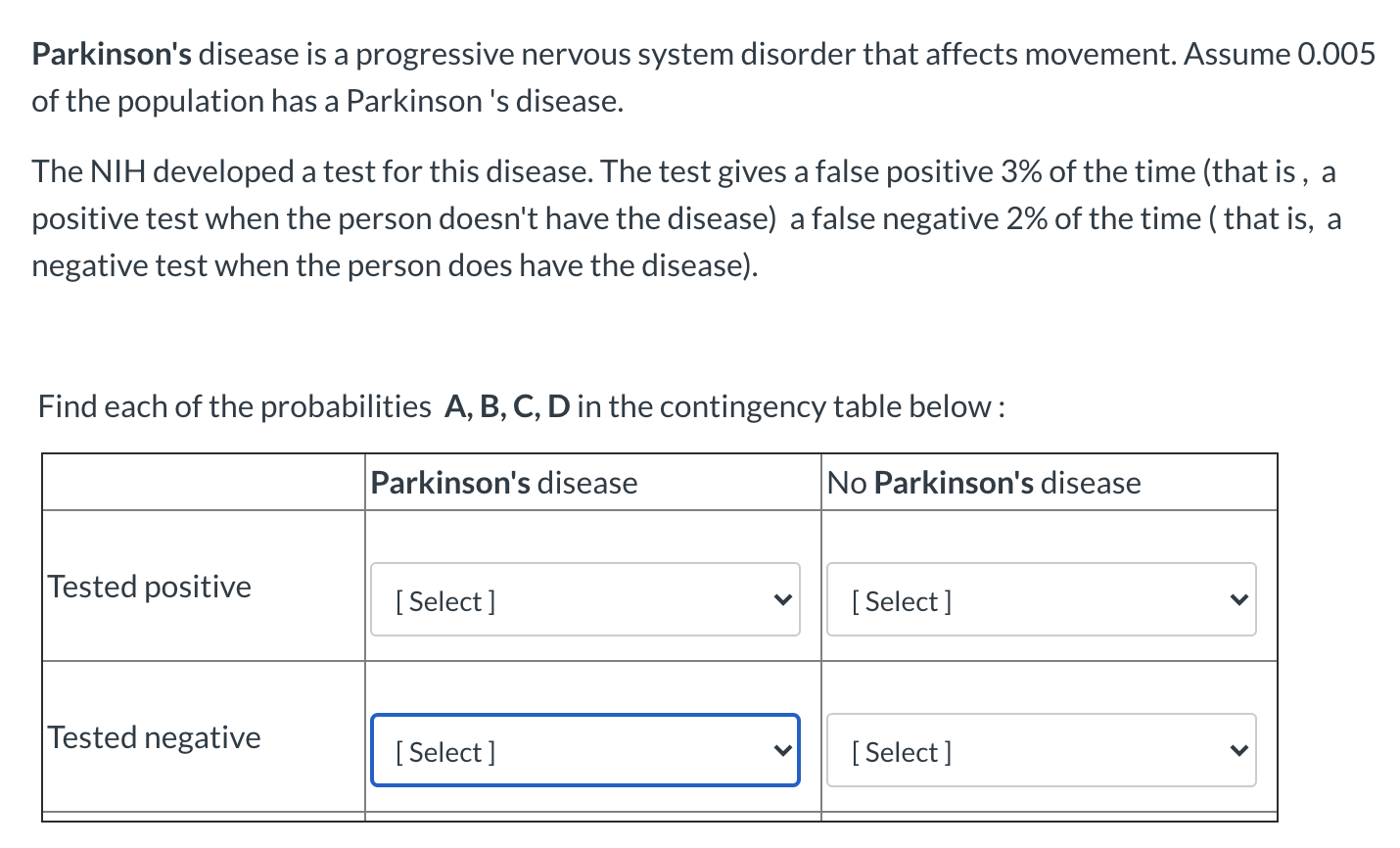Click chevron arrow in bottom-right Tested negative select

1237,750
